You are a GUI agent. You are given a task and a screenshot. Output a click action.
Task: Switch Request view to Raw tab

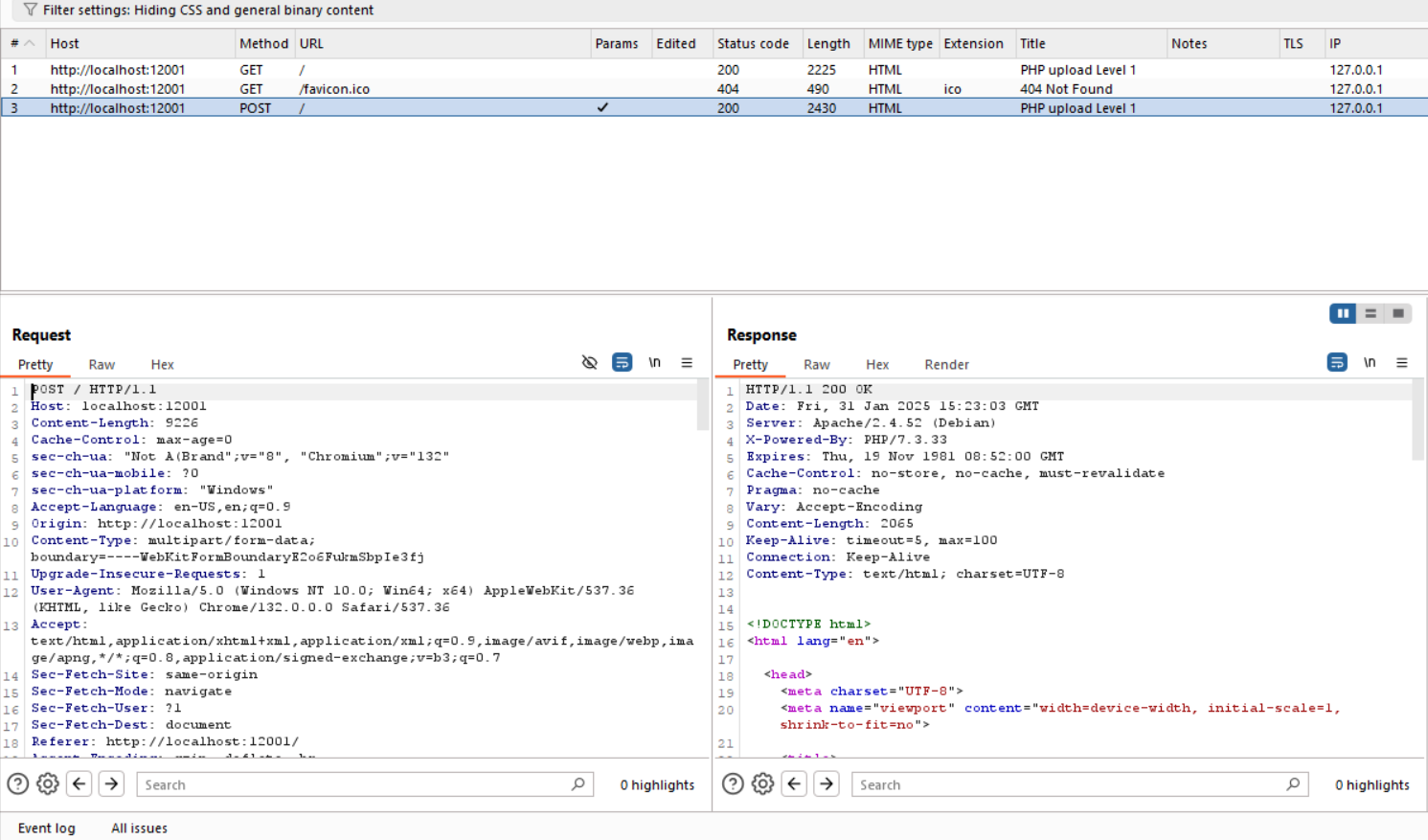point(102,365)
